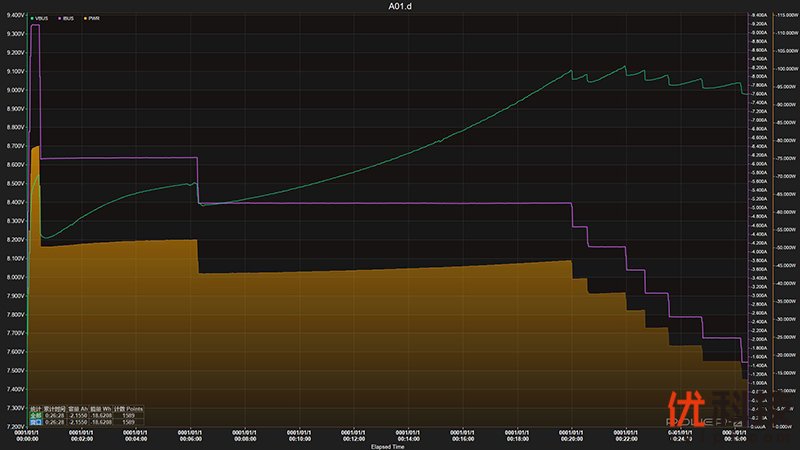The height and width of the screenshot is (450, 800).
Task: Click the 00:20:00 time axis tick
Action: pos(571,436)
